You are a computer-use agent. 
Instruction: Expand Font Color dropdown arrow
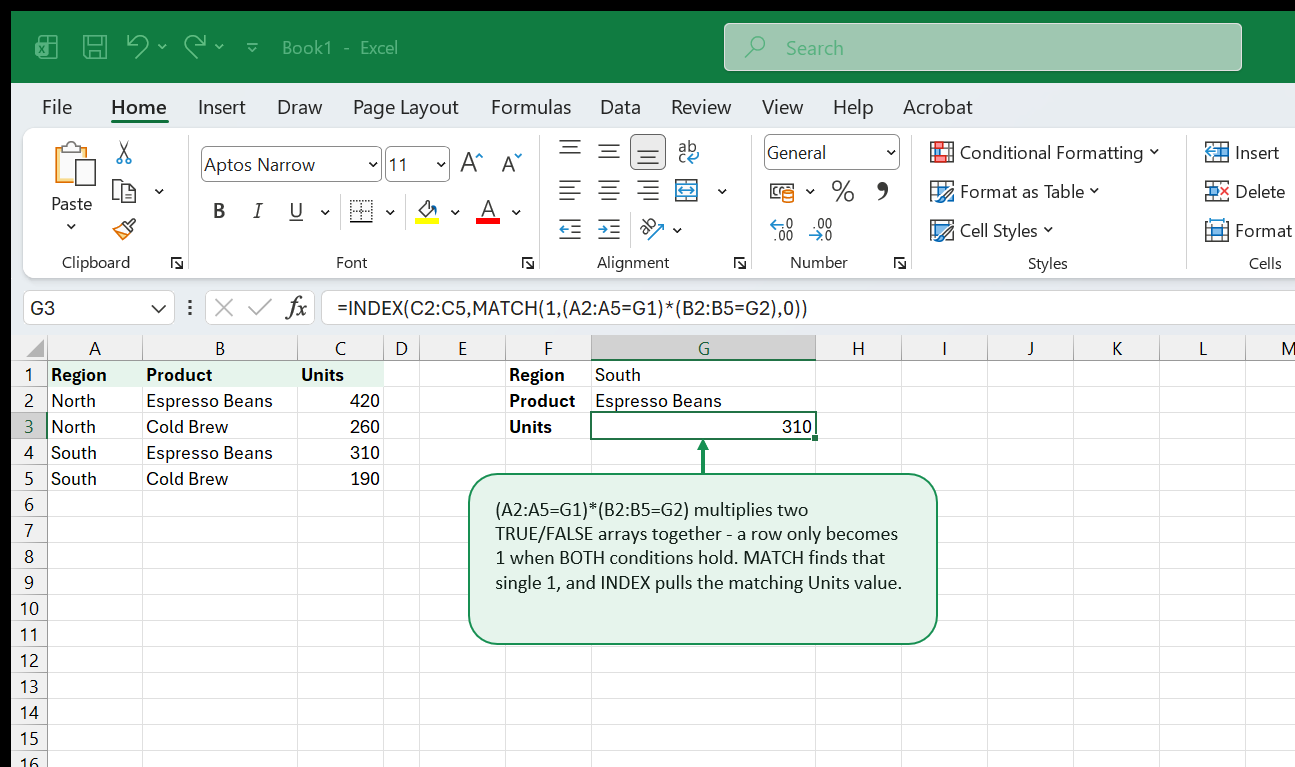tap(516, 212)
